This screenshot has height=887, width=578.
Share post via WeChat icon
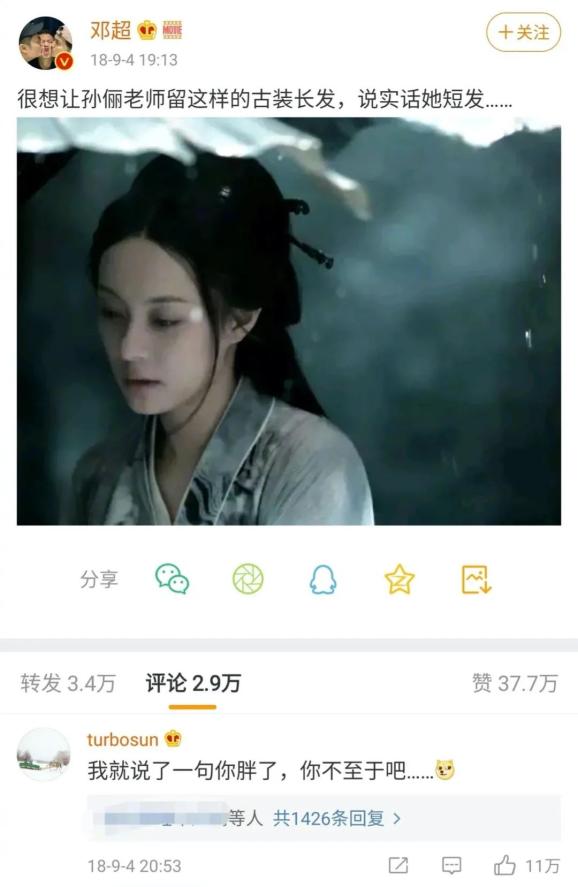pos(172,579)
